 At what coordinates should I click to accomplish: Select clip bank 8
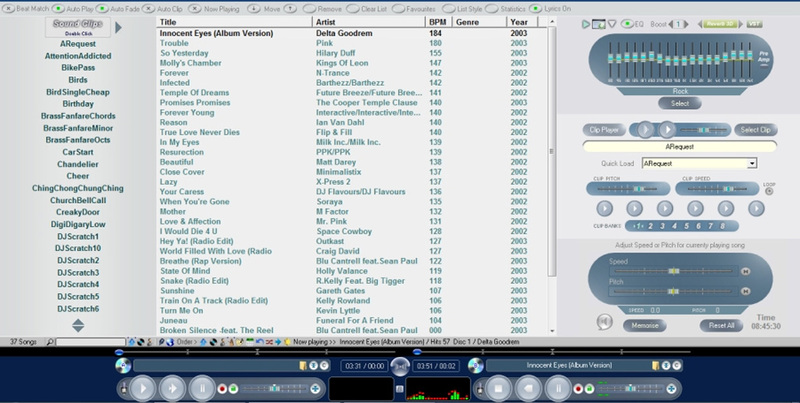[x=722, y=226]
